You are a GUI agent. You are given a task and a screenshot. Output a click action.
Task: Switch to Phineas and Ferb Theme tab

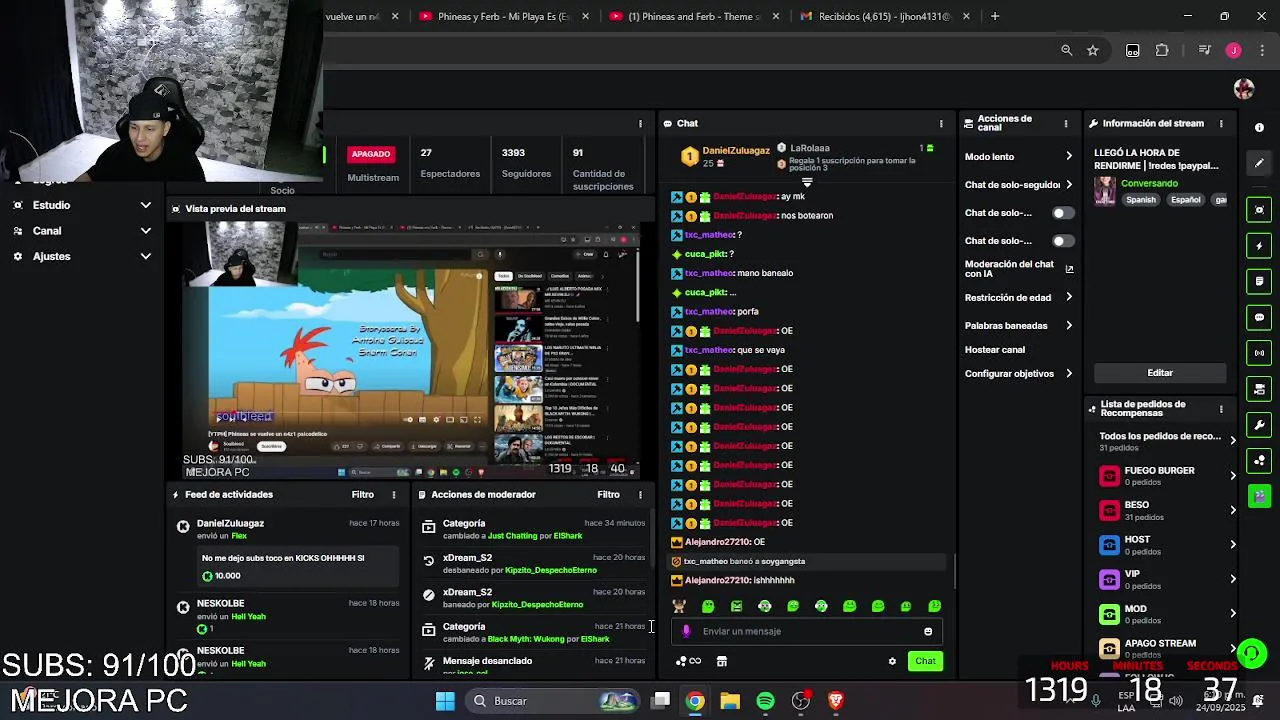[693, 16]
